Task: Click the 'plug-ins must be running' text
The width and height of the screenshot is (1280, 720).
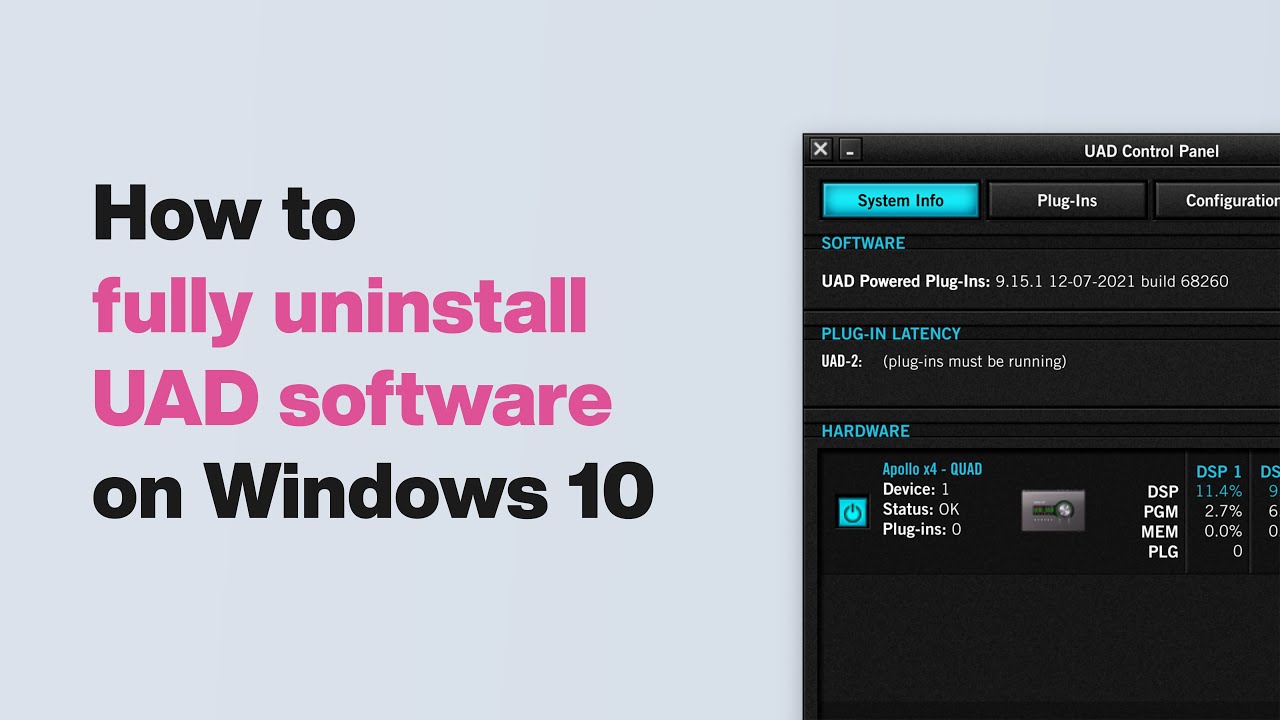Action: pyautogui.click(x=975, y=361)
